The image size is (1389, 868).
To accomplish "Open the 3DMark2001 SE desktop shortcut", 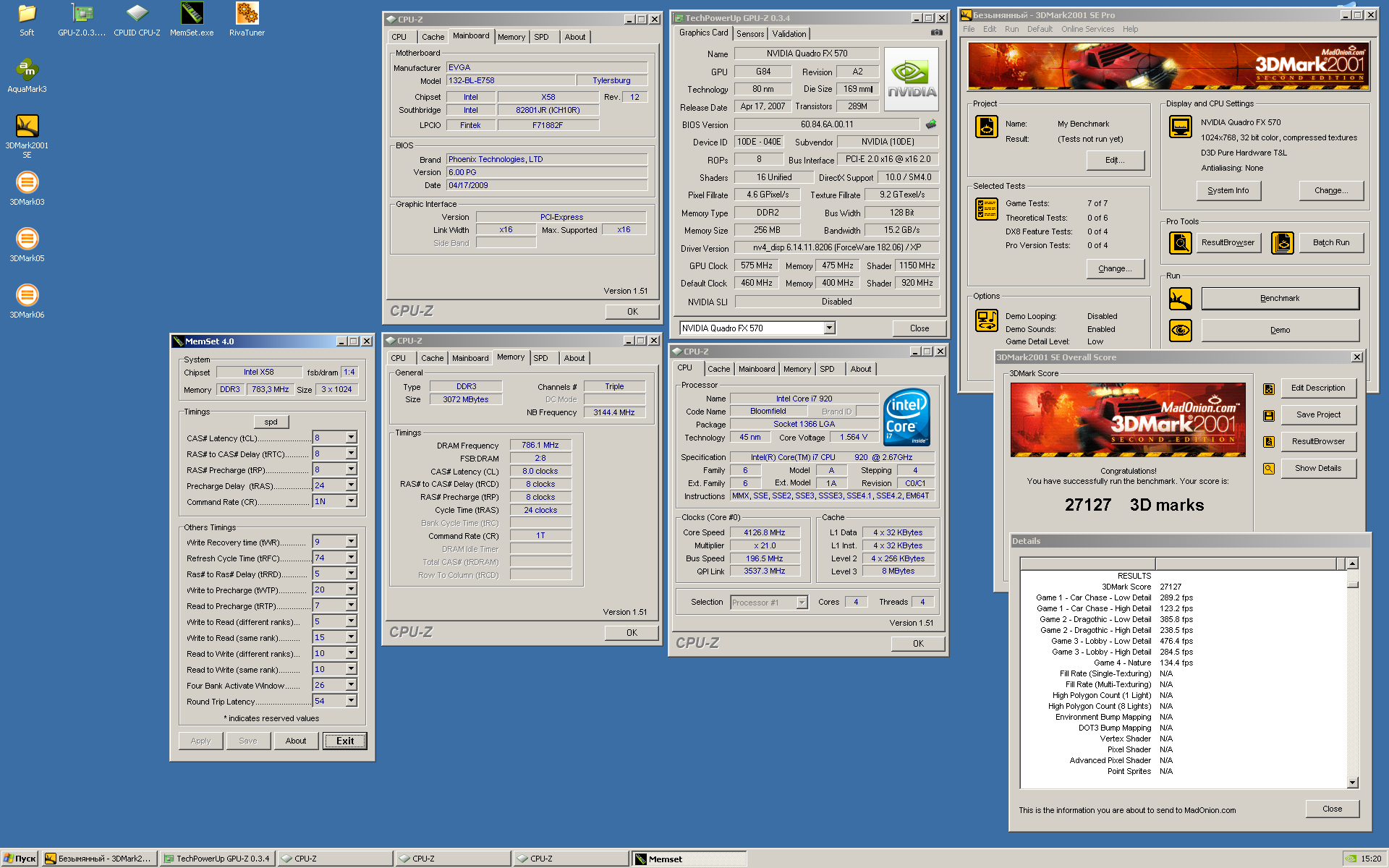I will pos(27,126).
